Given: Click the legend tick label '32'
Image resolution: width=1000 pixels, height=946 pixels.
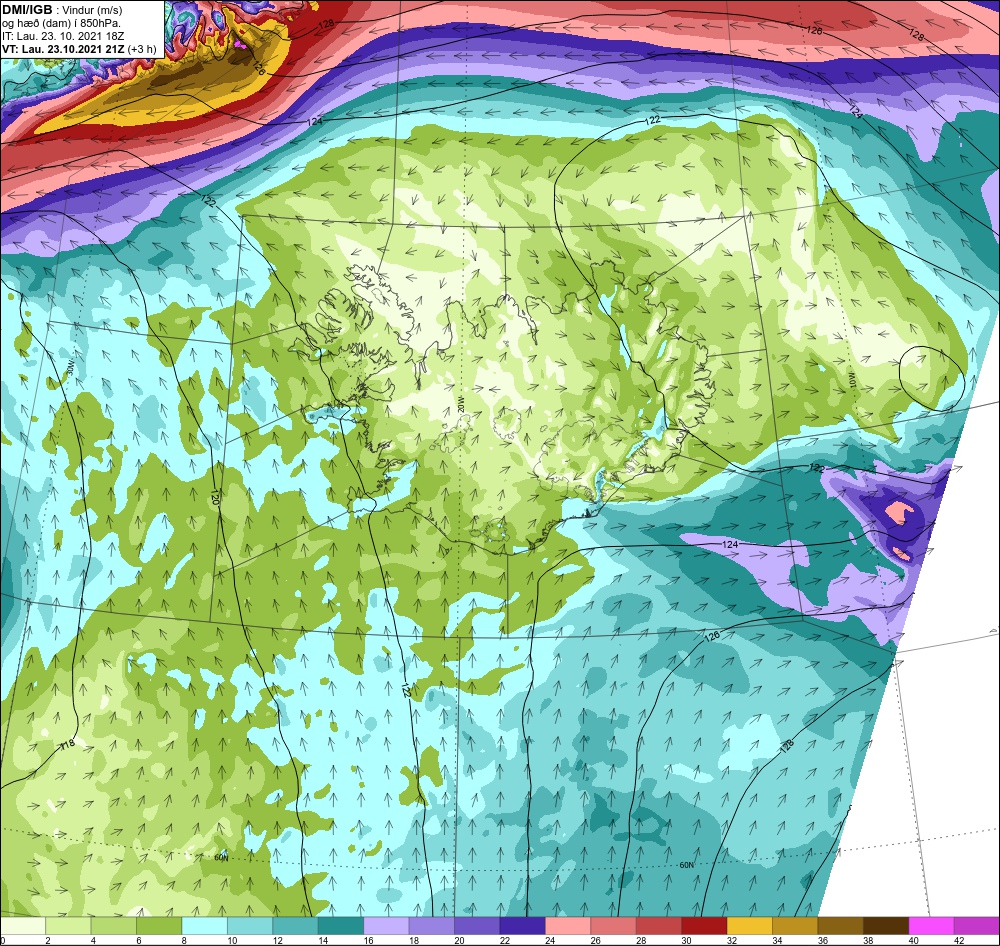Looking at the screenshot, I should tap(732, 940).
